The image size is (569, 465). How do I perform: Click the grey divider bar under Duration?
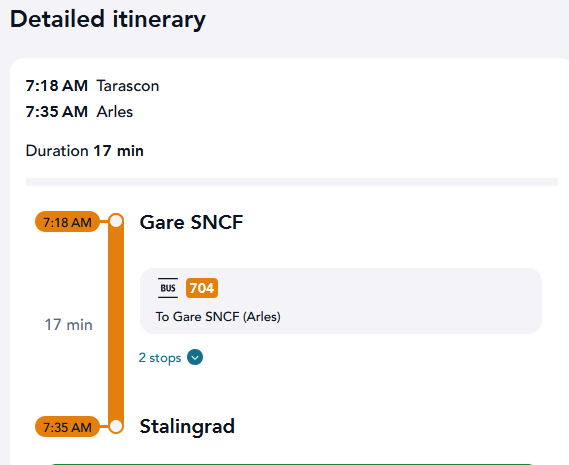pyautogui.click(x=292, y=182)
